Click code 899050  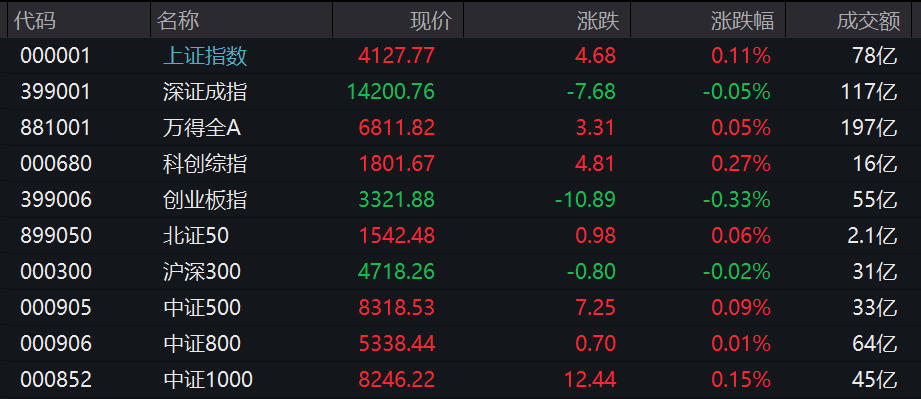pos(56,236)
